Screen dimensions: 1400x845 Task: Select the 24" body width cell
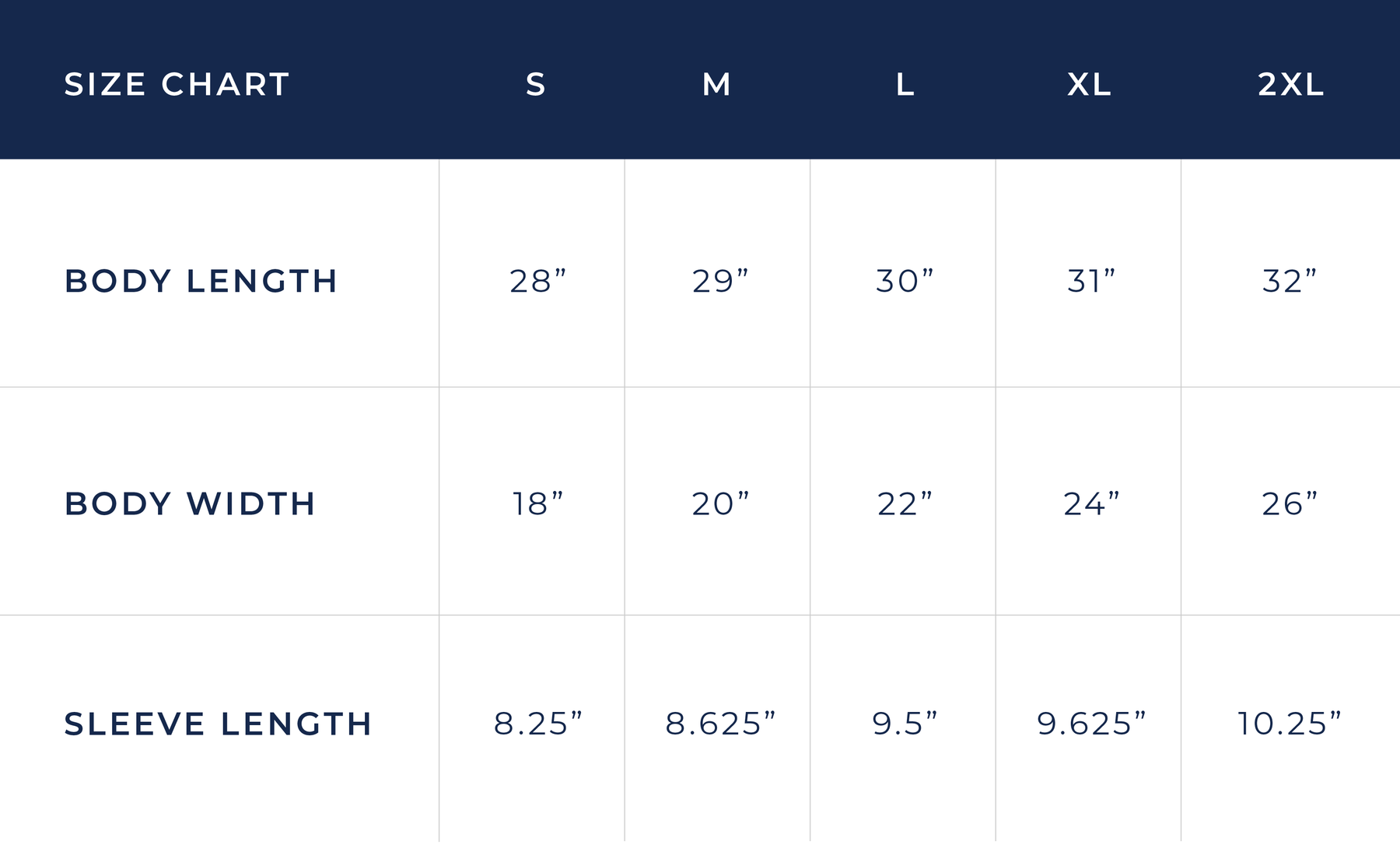[x=1091, y=503]
